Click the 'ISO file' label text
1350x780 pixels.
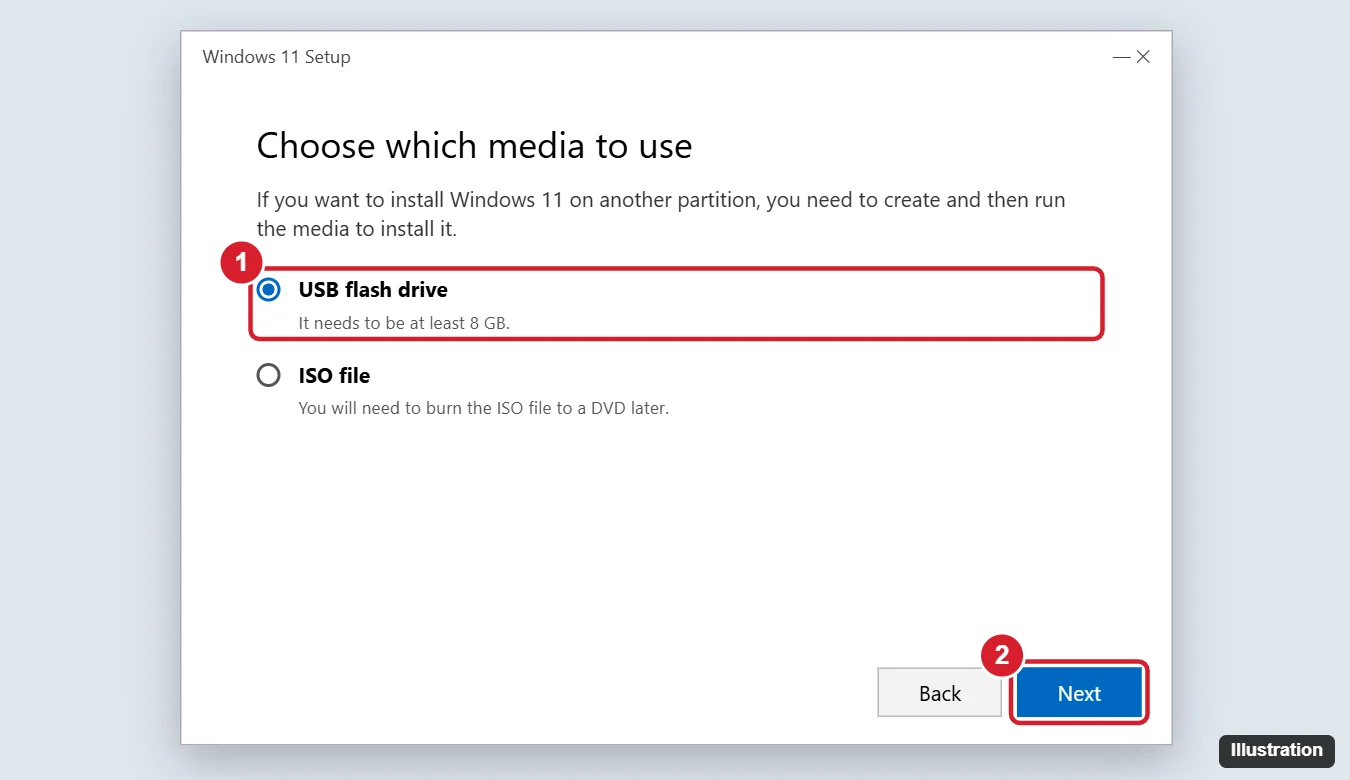point(334,376)
